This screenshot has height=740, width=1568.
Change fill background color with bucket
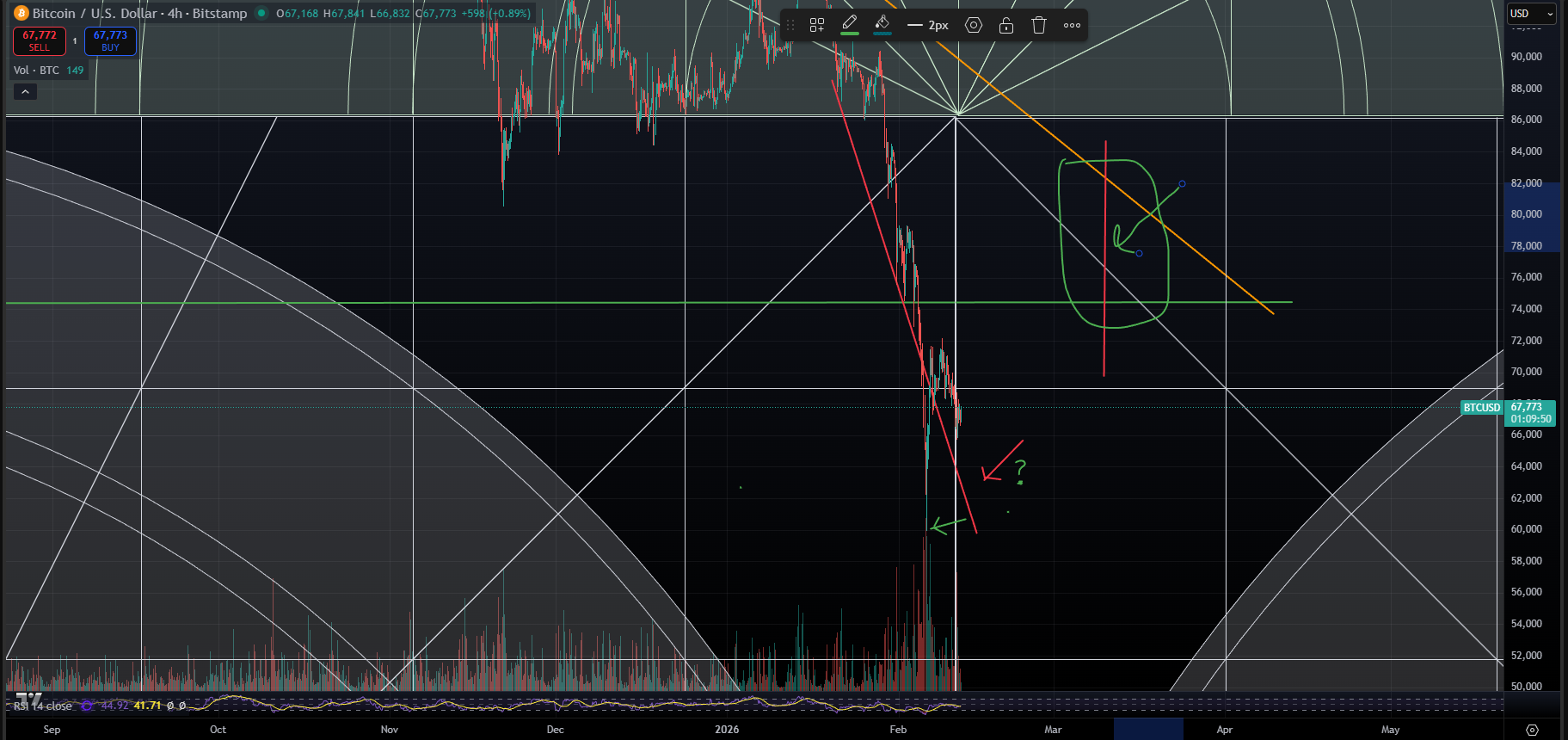click(x=882, y=24)
